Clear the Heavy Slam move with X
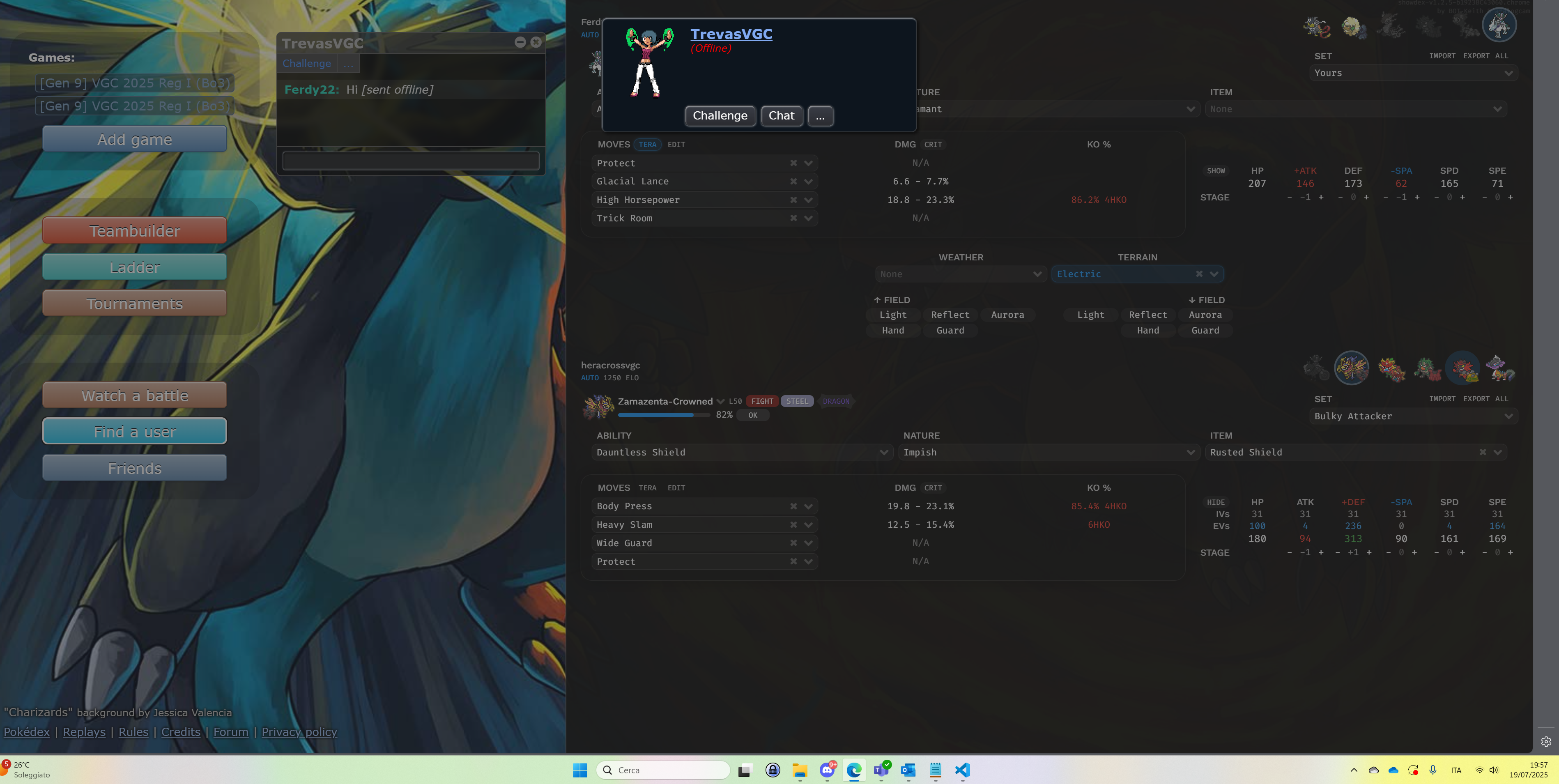The width and height of the screenshot is (1559, 784). coord(793,525)
